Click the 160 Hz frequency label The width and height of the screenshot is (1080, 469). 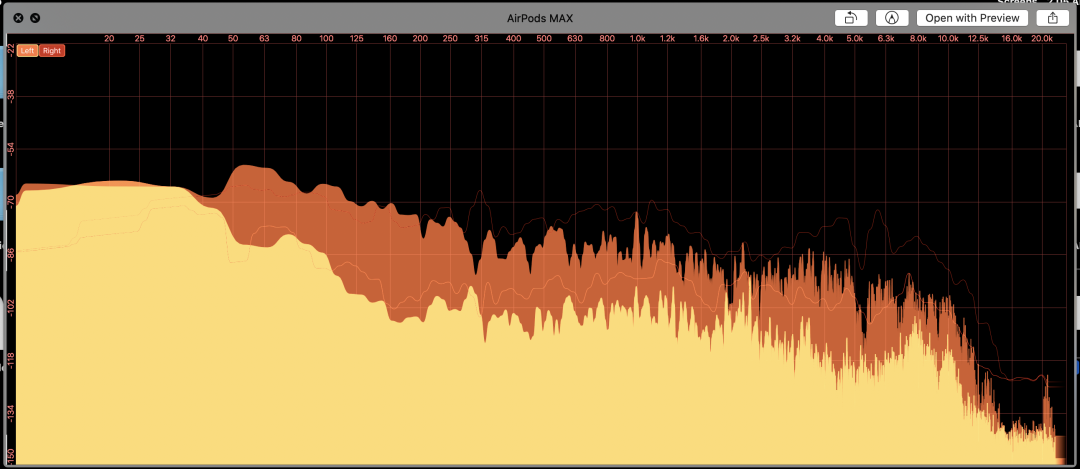[x=389, y=39]
